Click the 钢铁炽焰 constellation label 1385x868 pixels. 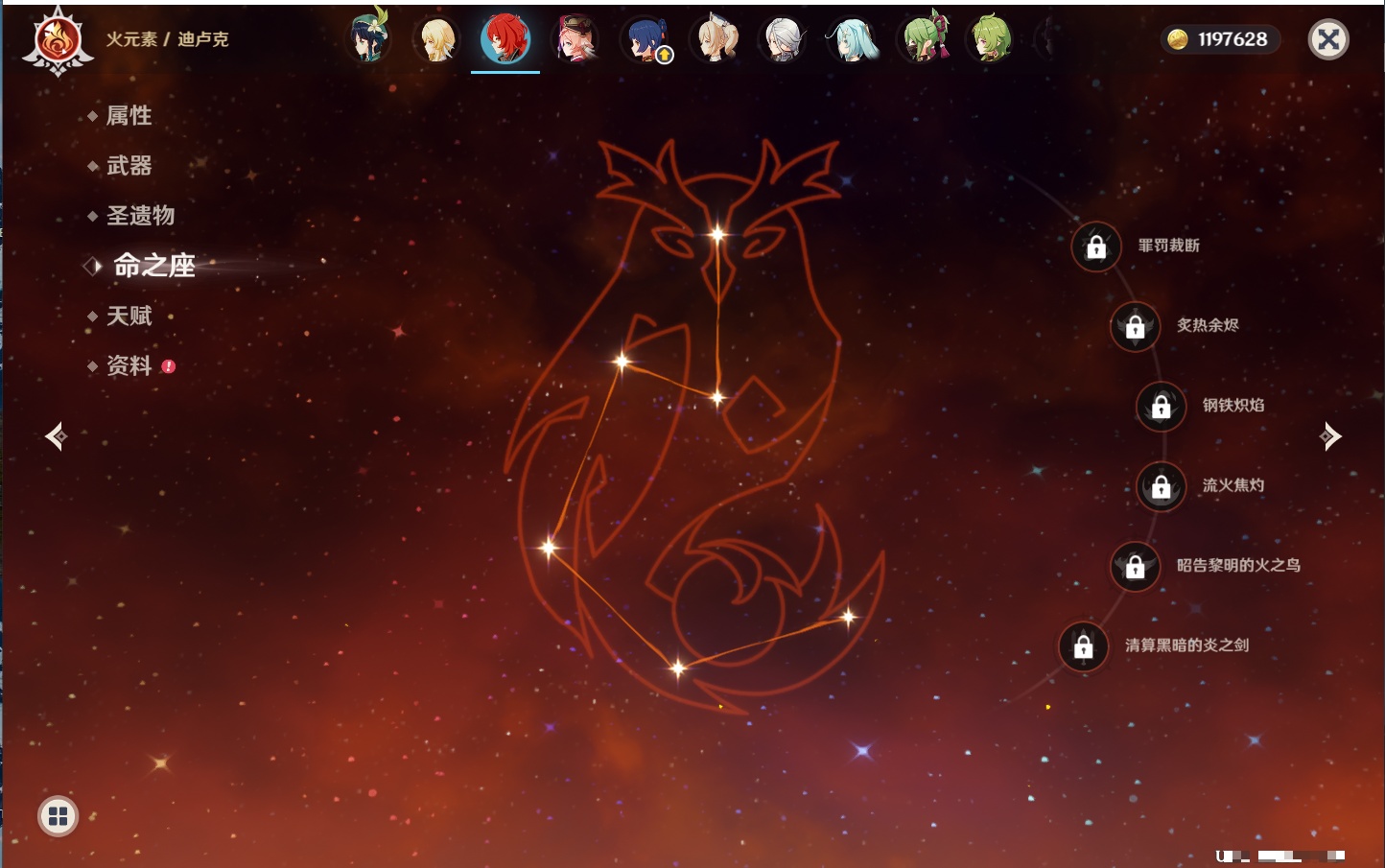pos(1233,405)
